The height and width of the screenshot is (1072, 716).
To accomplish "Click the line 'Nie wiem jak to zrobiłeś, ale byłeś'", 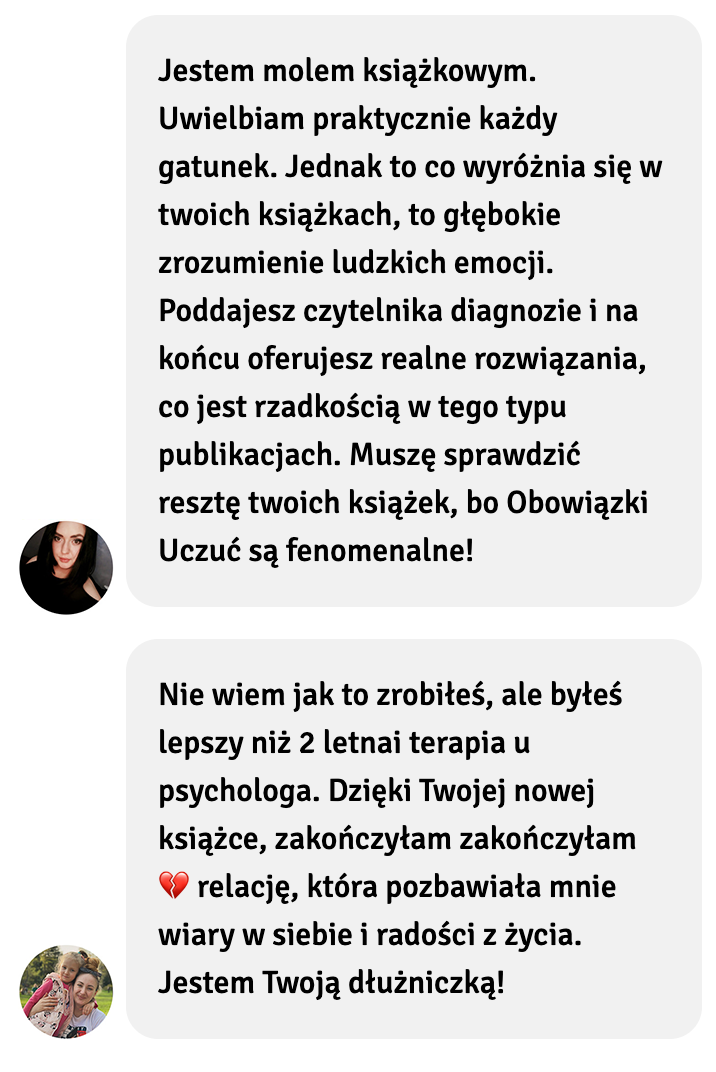I will coord(390,695).
